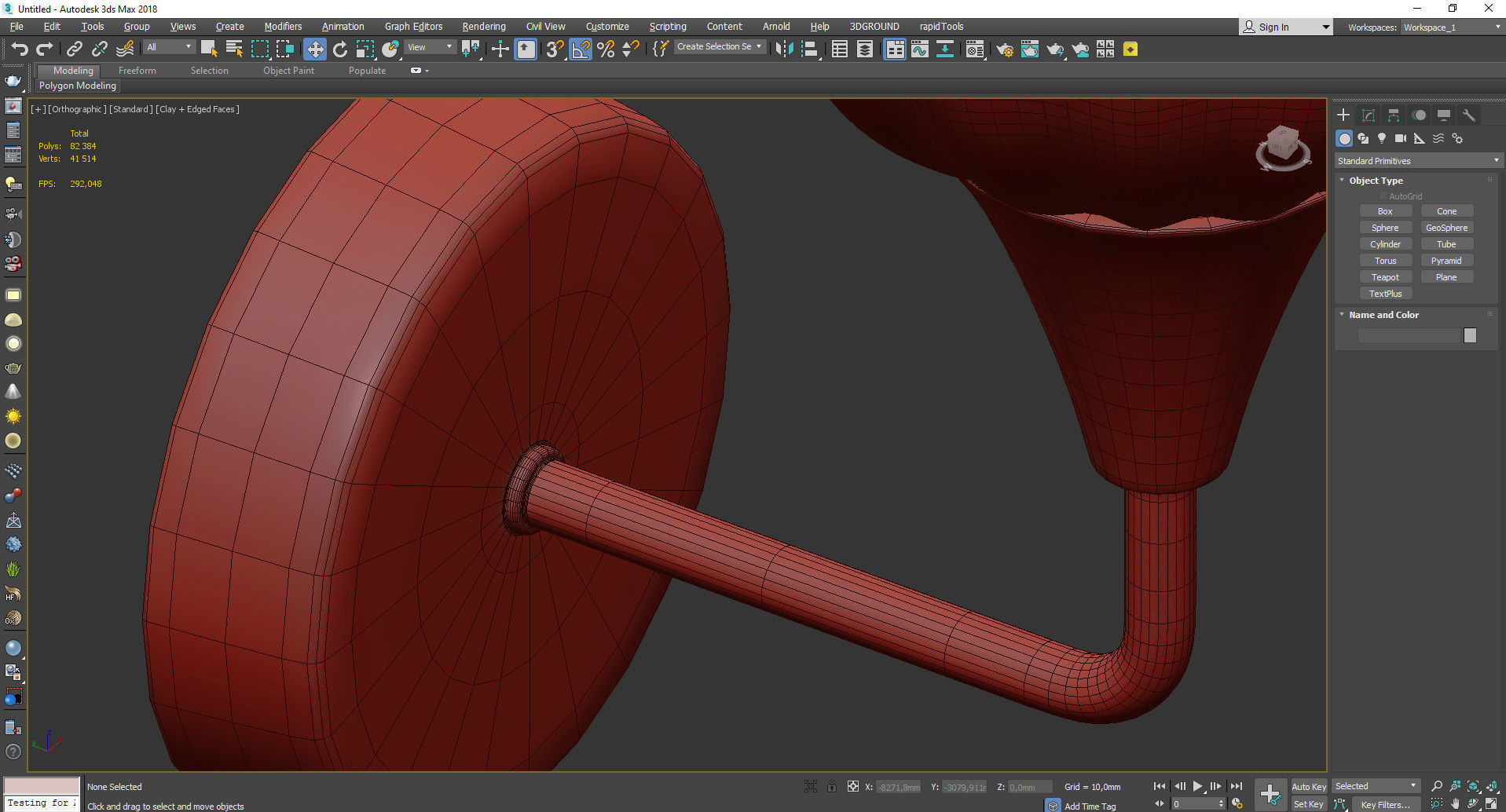Click the Play Animation button
The image size is (1506, 812).
tap(1198, 786)
